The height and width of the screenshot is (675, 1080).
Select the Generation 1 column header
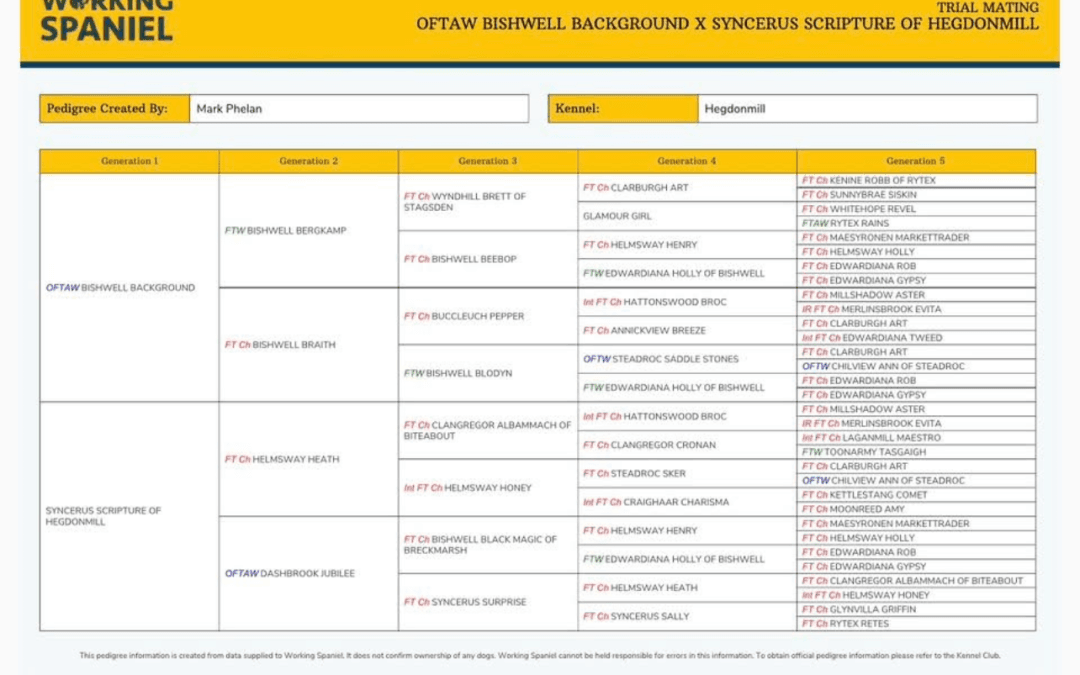[x=129, y=161]
